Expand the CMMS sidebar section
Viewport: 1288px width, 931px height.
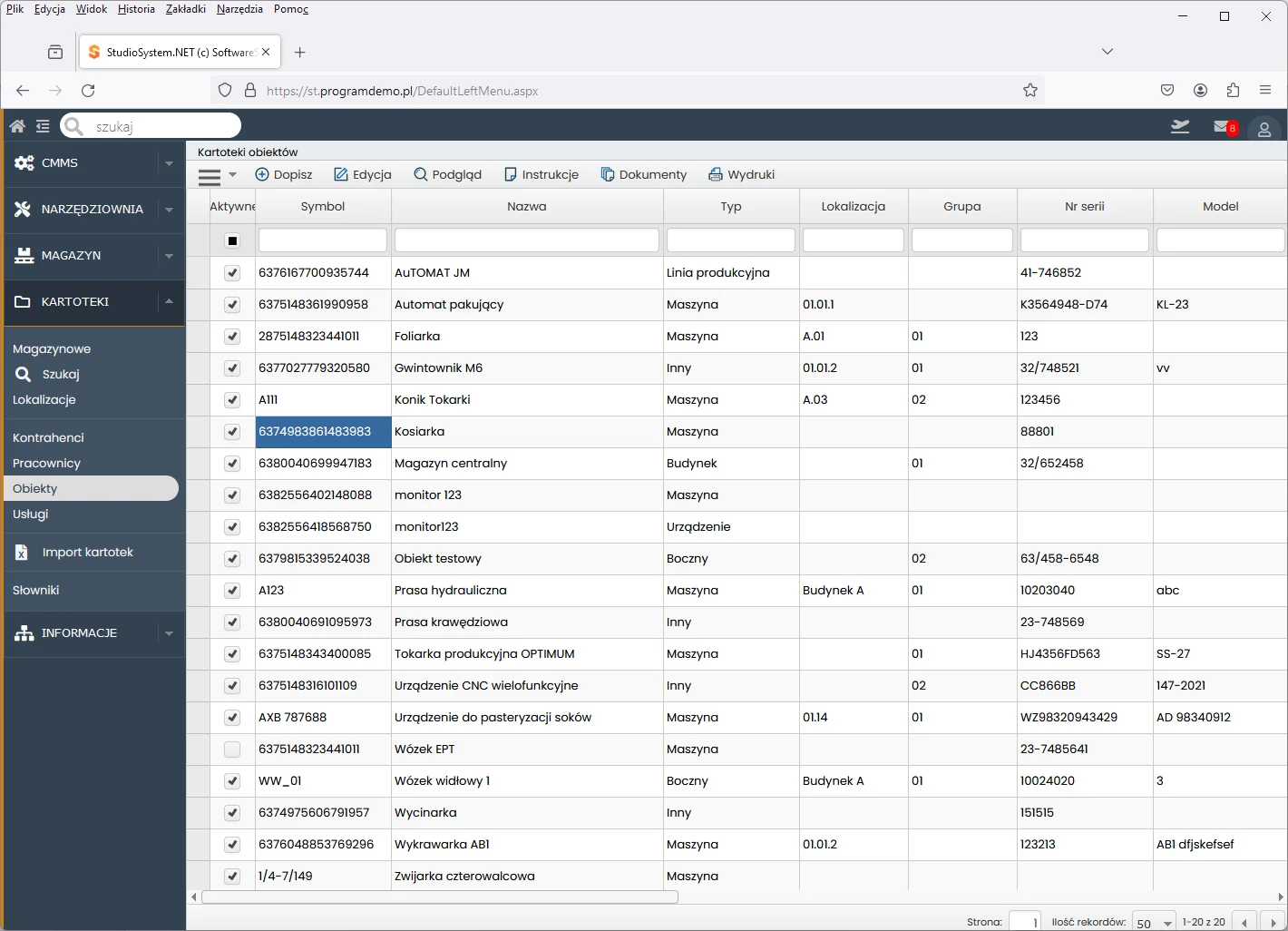(x=169, y=163)
